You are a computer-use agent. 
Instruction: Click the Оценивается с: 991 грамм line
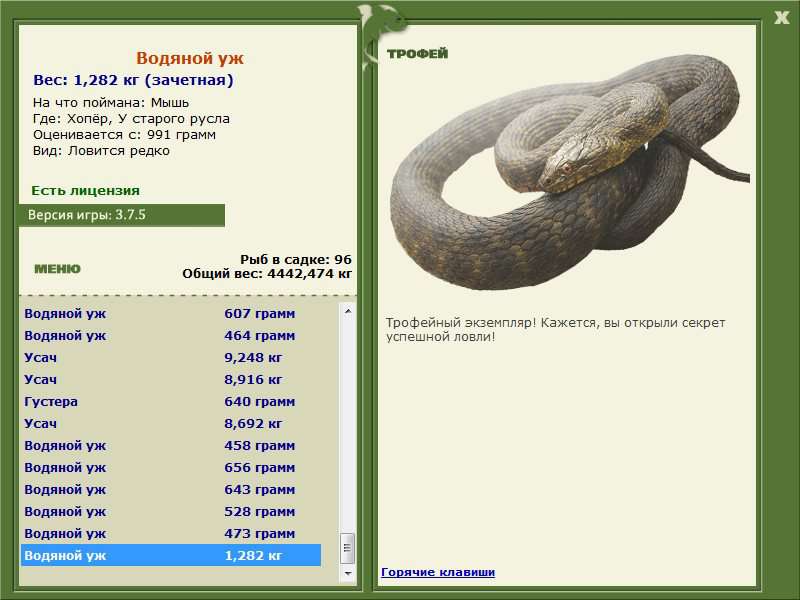[x=124, y=135]
